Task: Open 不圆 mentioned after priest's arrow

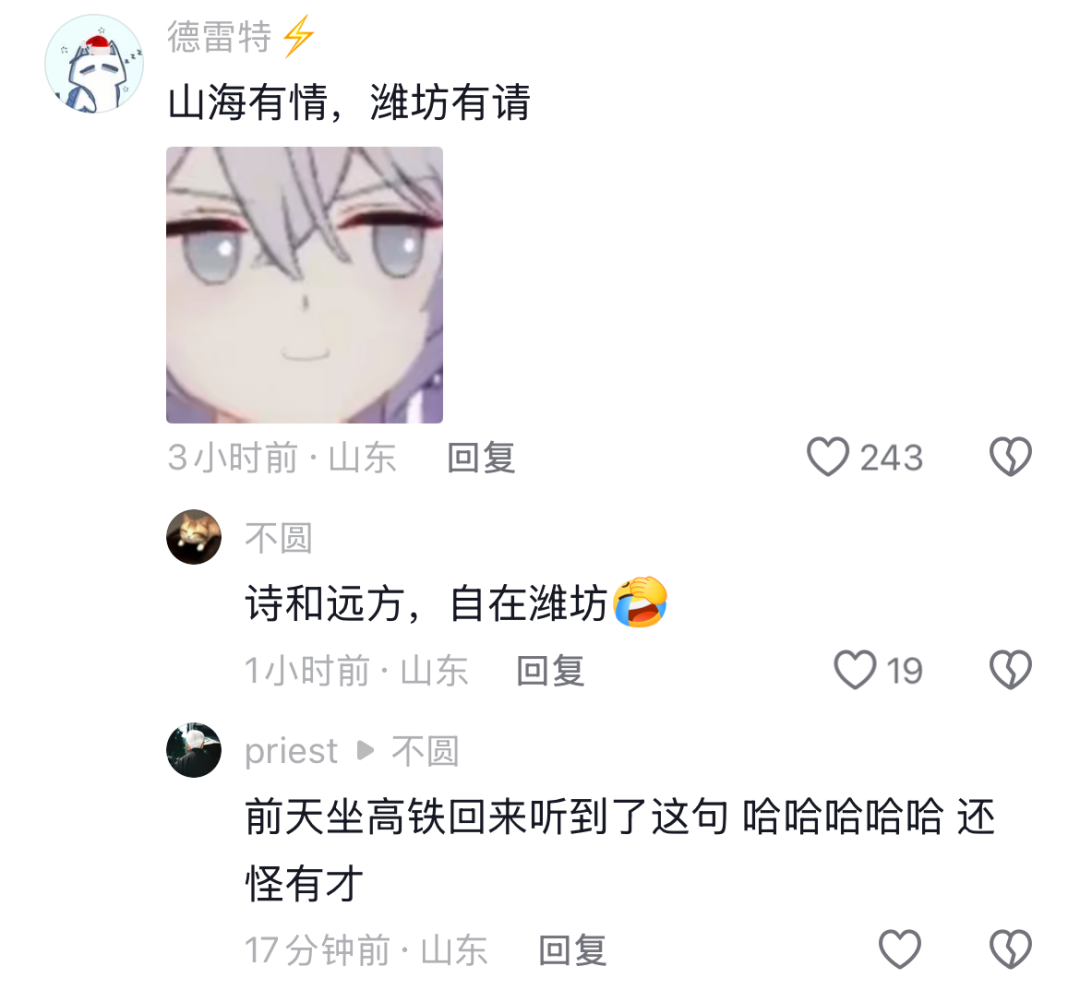Action: 425,751
